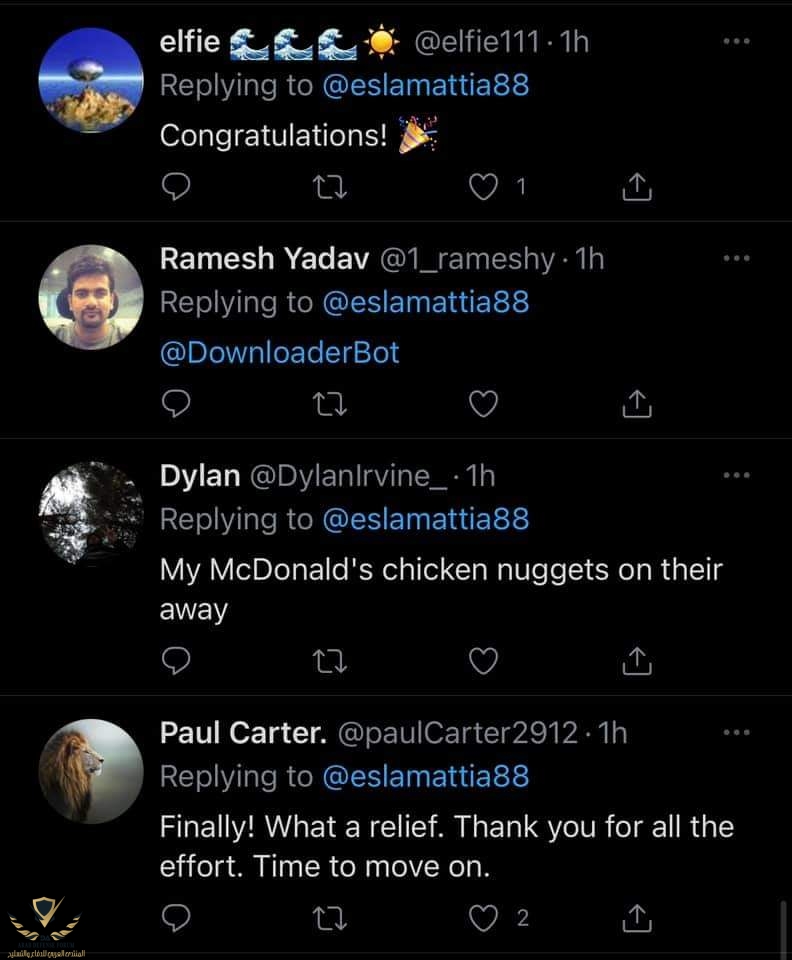Image resolution: width=792 pixels, height=960 pixels.
Task: Like Dylan's chicken nuggets tweet
Action: pos(485,660)
